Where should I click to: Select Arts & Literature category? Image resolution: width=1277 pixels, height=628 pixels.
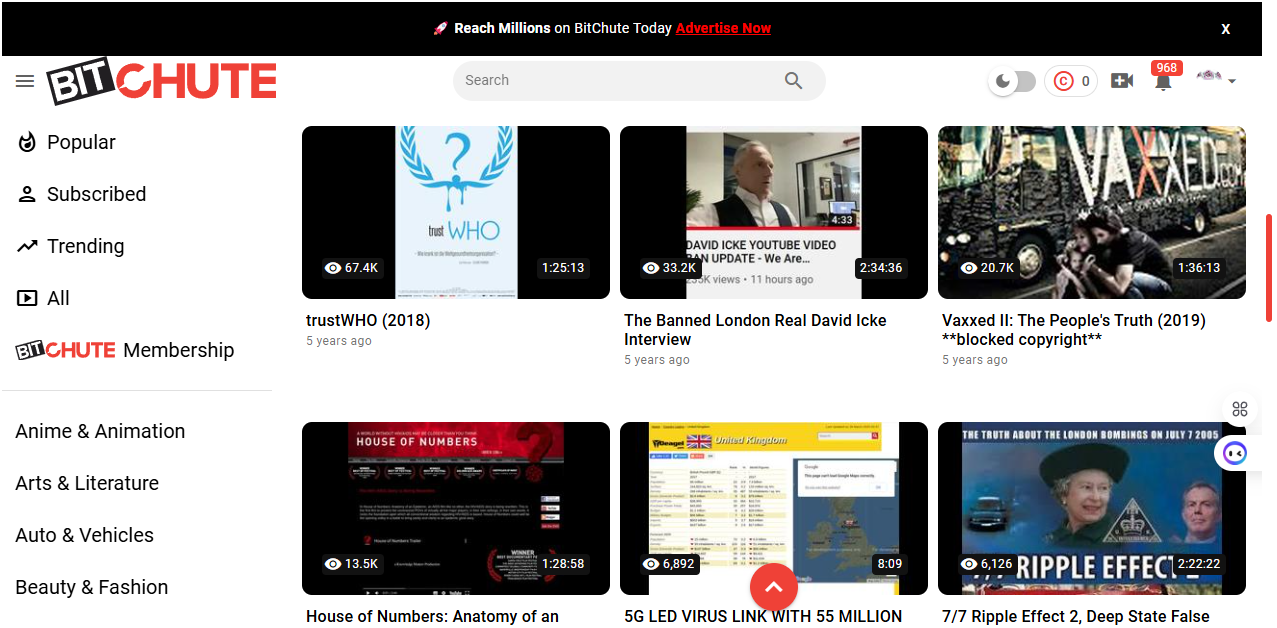[x=87, y=483]
